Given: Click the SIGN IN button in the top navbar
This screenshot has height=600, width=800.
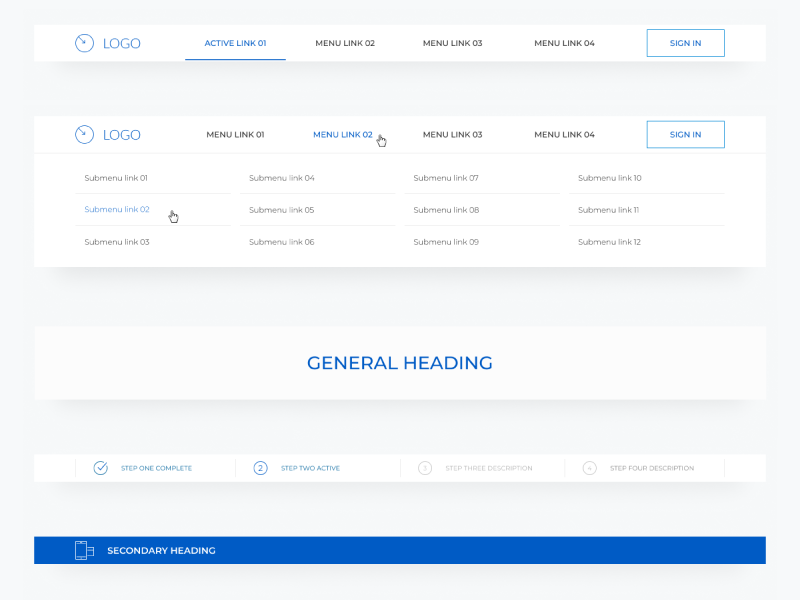Looking at the screenshot, I should click(x=685, y=43).
